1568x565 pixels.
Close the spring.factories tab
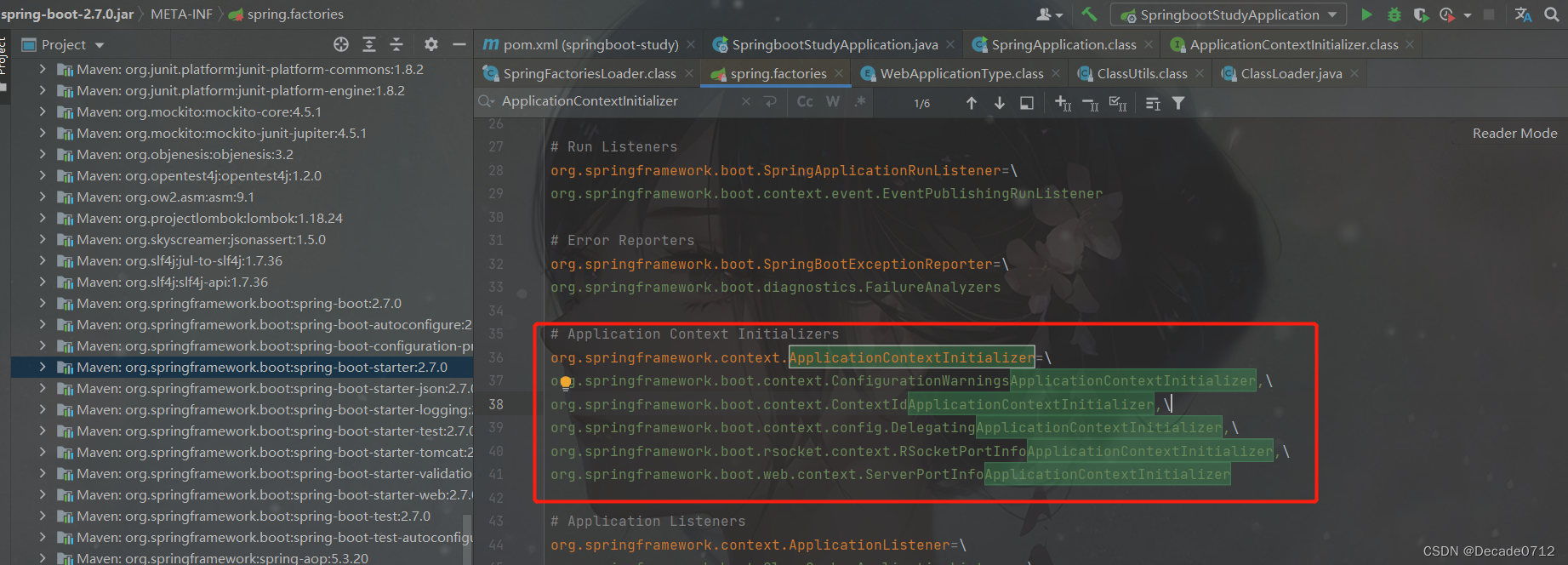[x=839, y=73]
